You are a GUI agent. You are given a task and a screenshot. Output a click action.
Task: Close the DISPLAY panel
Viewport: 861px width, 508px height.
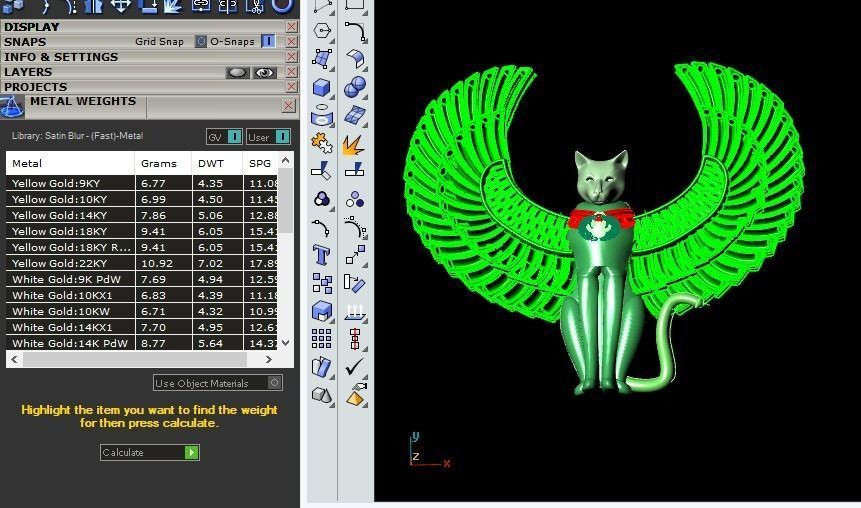click(292, 27)
